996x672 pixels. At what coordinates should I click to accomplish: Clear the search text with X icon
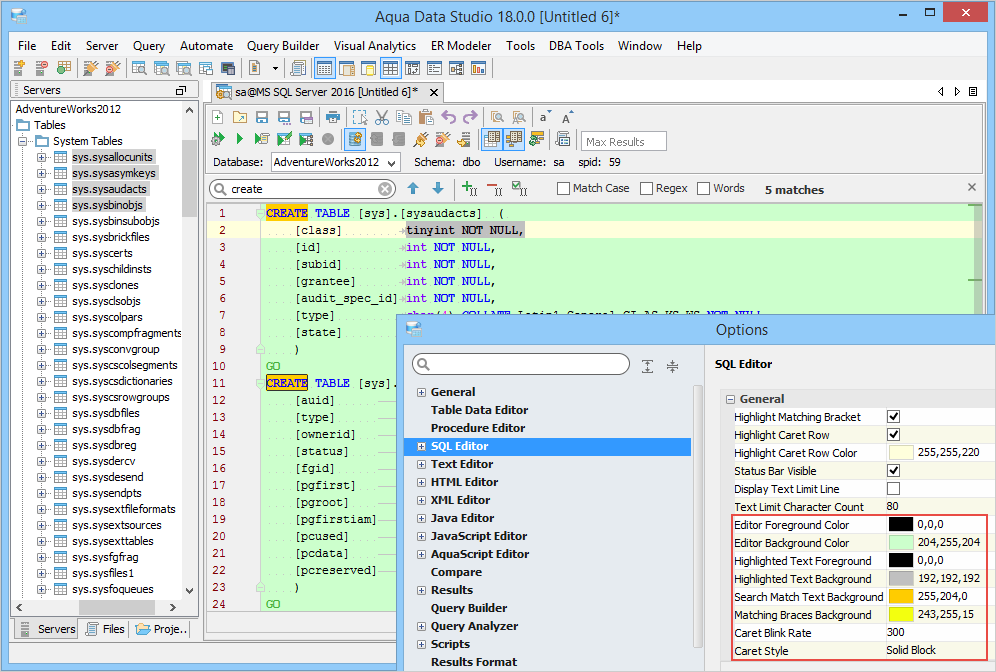pos(386,189)
